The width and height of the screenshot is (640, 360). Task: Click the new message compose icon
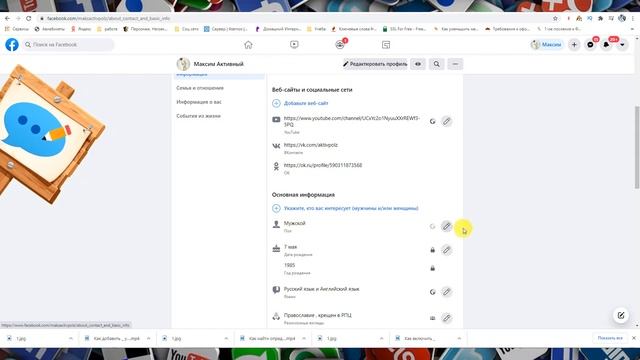621,315
